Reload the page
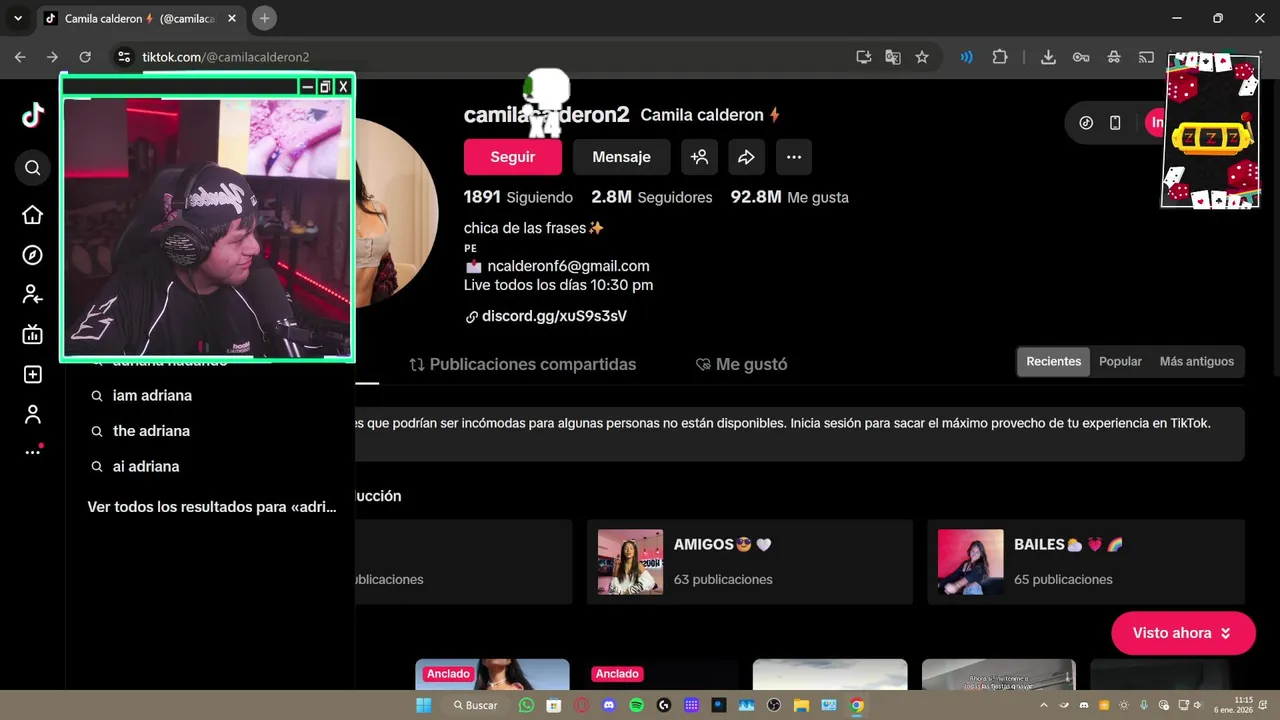Screen dimensions: 1280x720 pyautogui.click(x=85, y=57)
